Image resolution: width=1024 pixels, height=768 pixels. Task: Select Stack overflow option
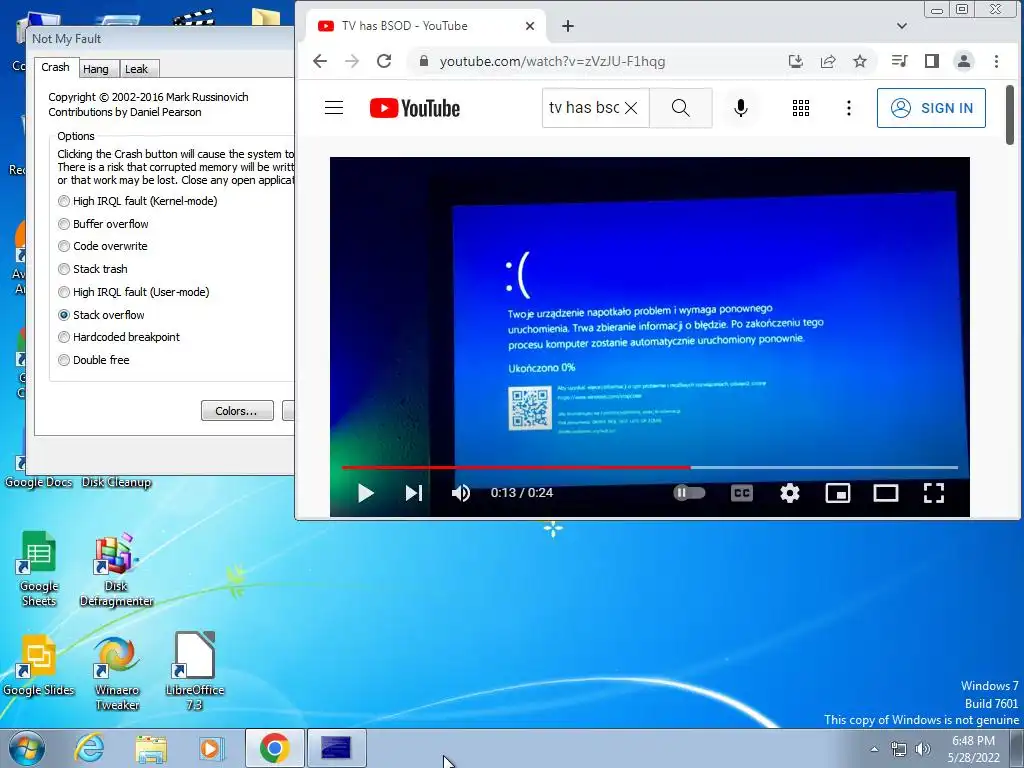point(101,315)
